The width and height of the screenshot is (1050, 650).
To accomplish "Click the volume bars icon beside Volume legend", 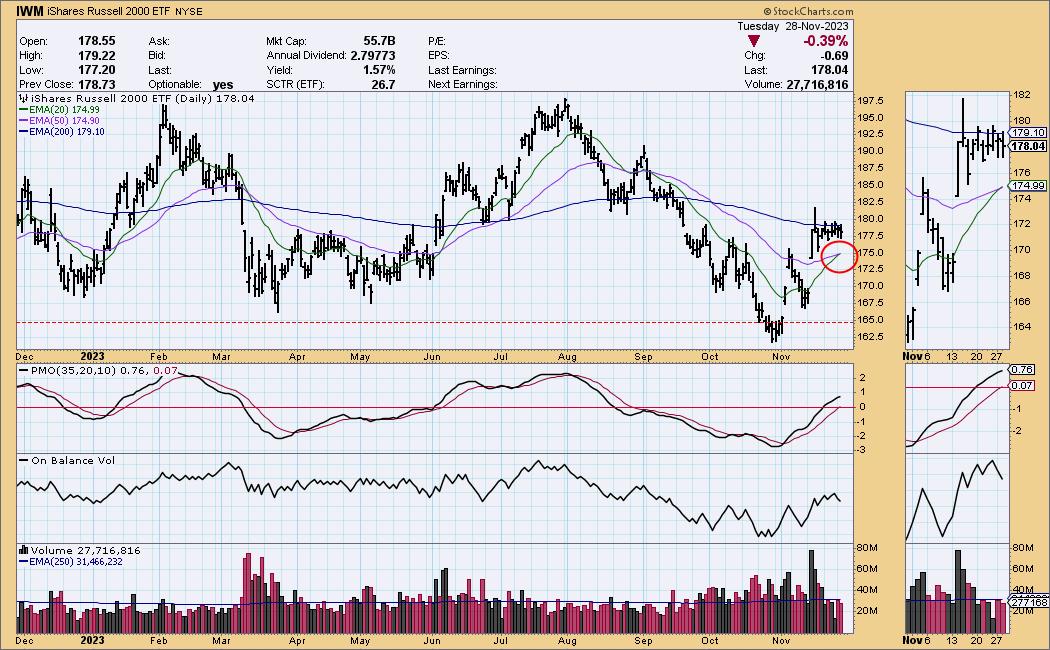I will click(x=23, y=550).
